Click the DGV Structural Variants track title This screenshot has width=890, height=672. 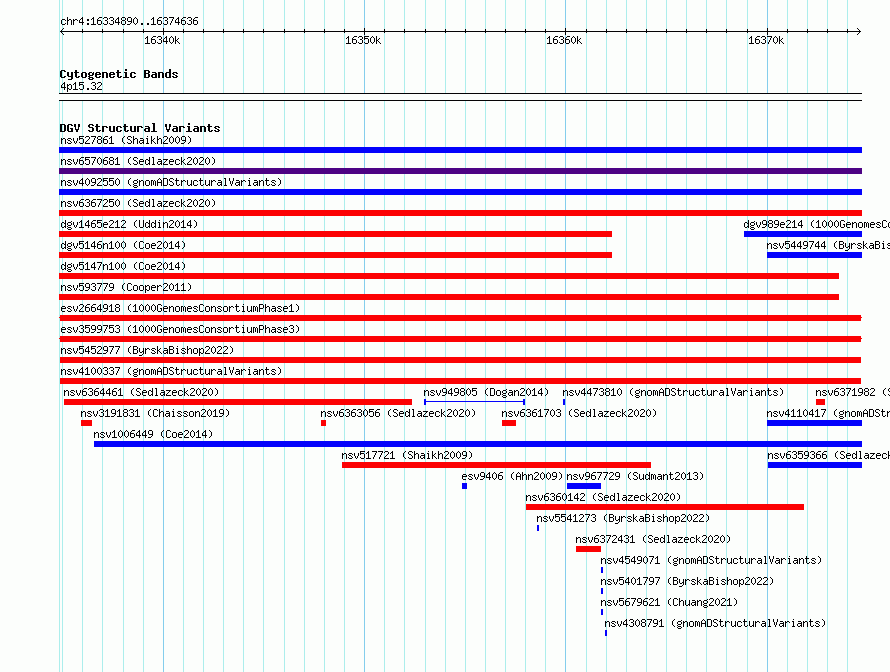tap(140, 128)
